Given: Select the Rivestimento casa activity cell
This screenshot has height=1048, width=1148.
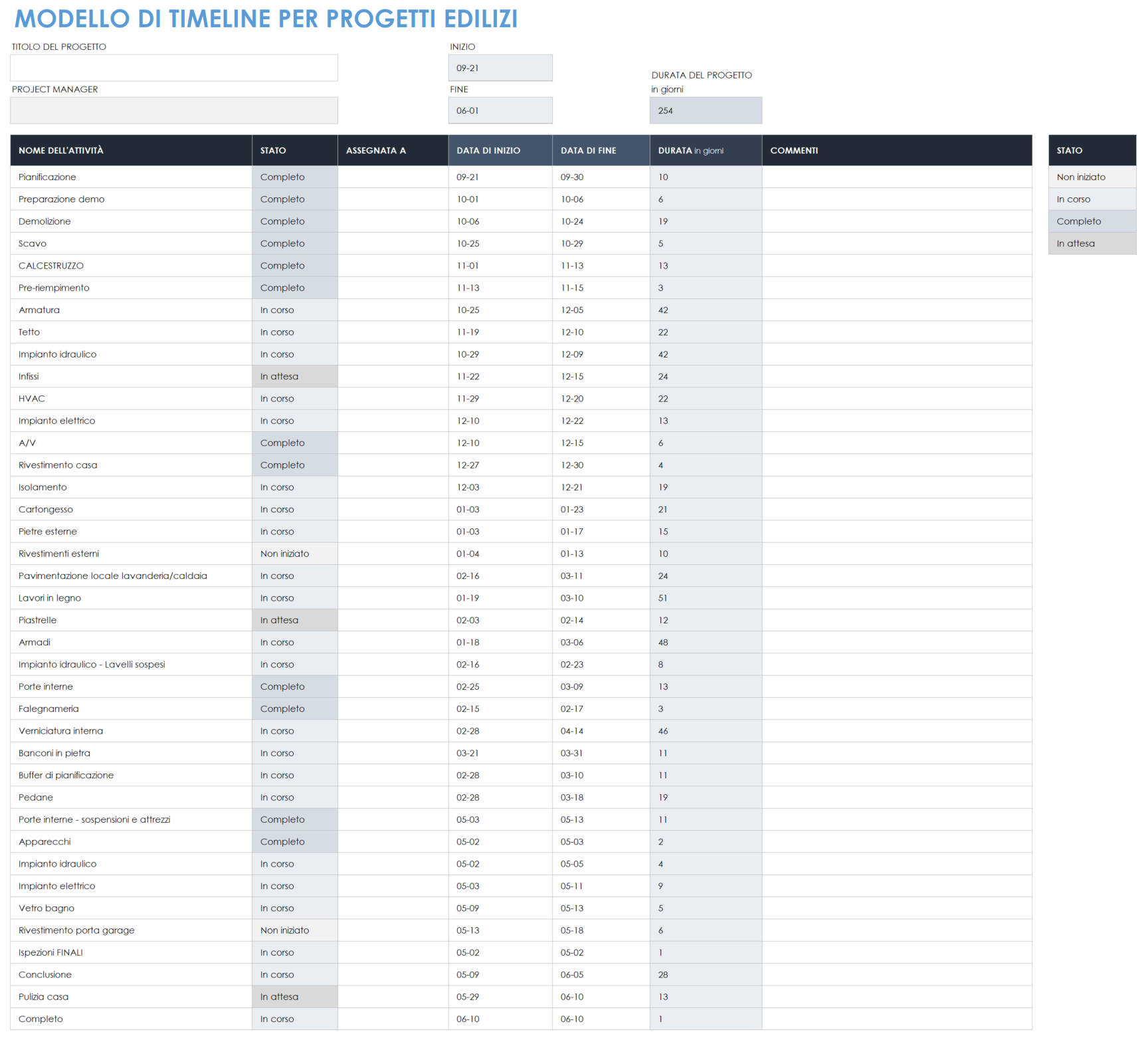Looking at the screenshot, I should tap(131, 465).
